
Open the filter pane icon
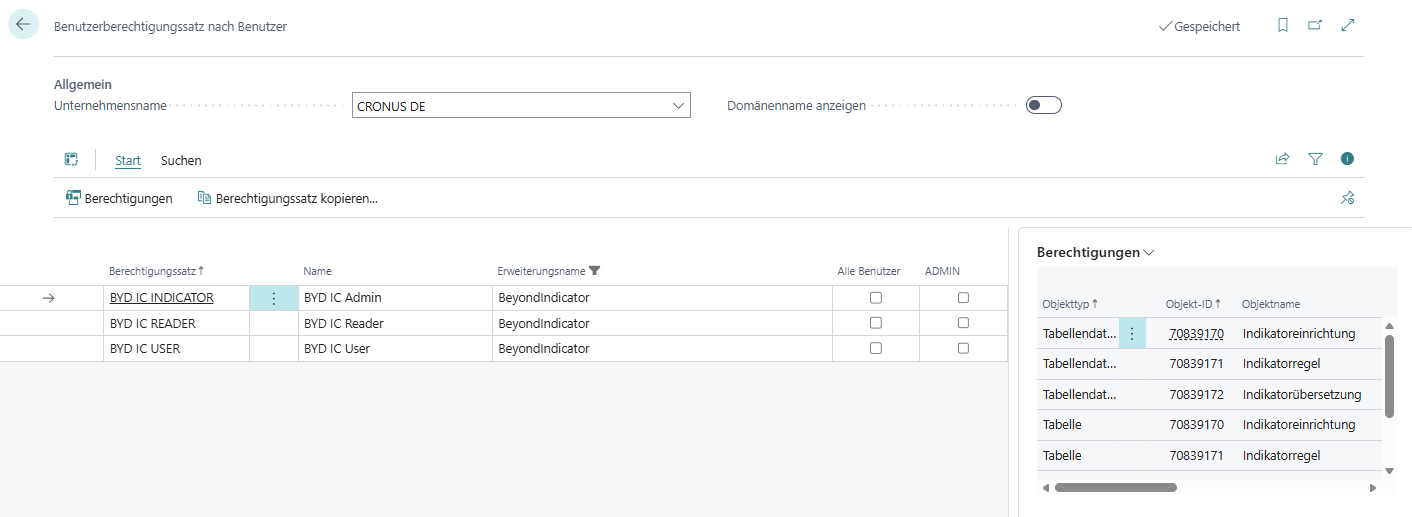coord(1315,159)
